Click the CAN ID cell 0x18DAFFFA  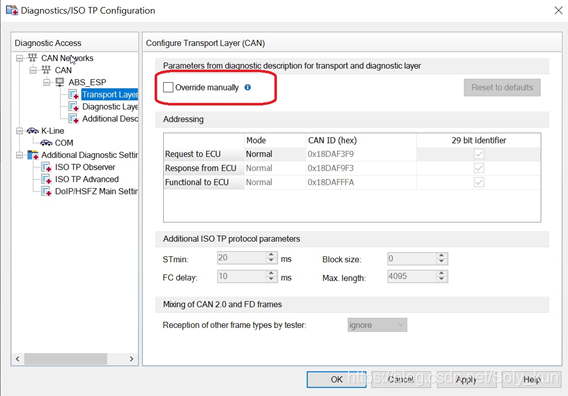click(361, 182)
